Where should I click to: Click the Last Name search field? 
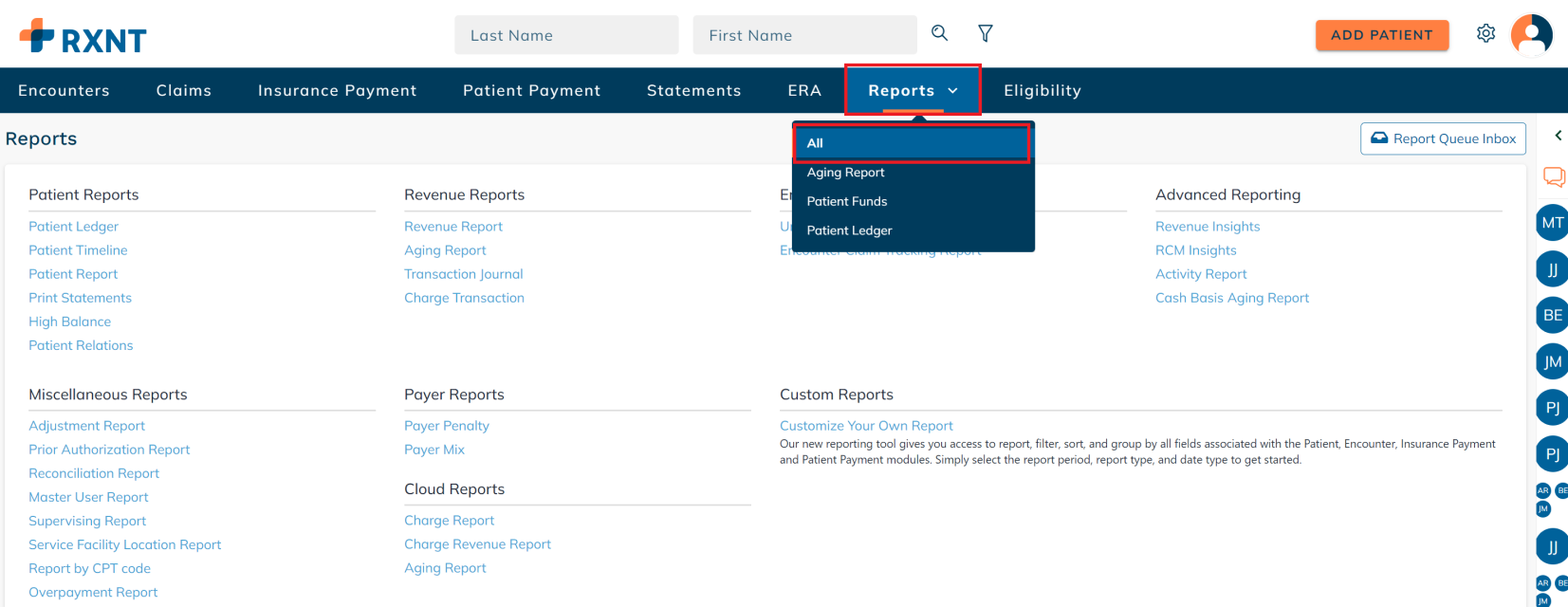click(566, 35)
